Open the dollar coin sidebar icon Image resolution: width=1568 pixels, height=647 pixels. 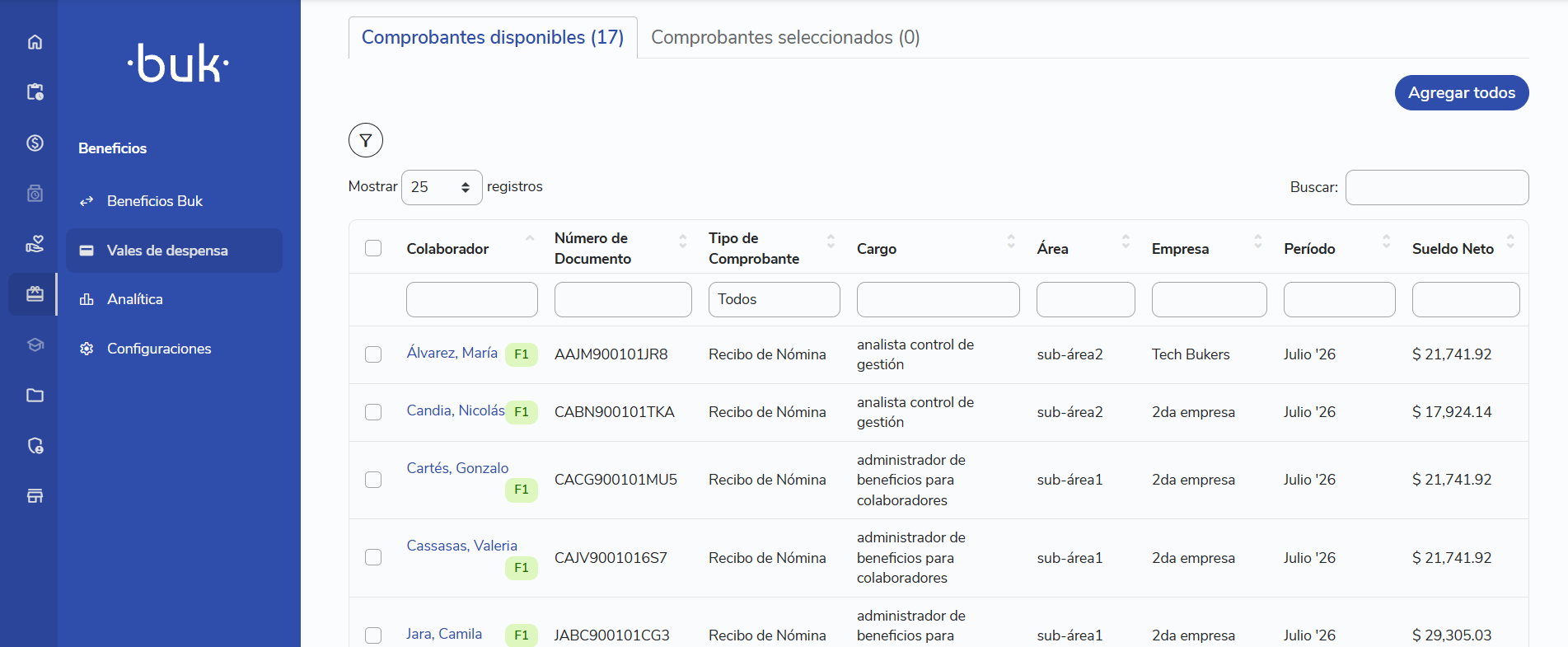click(35, 143)
